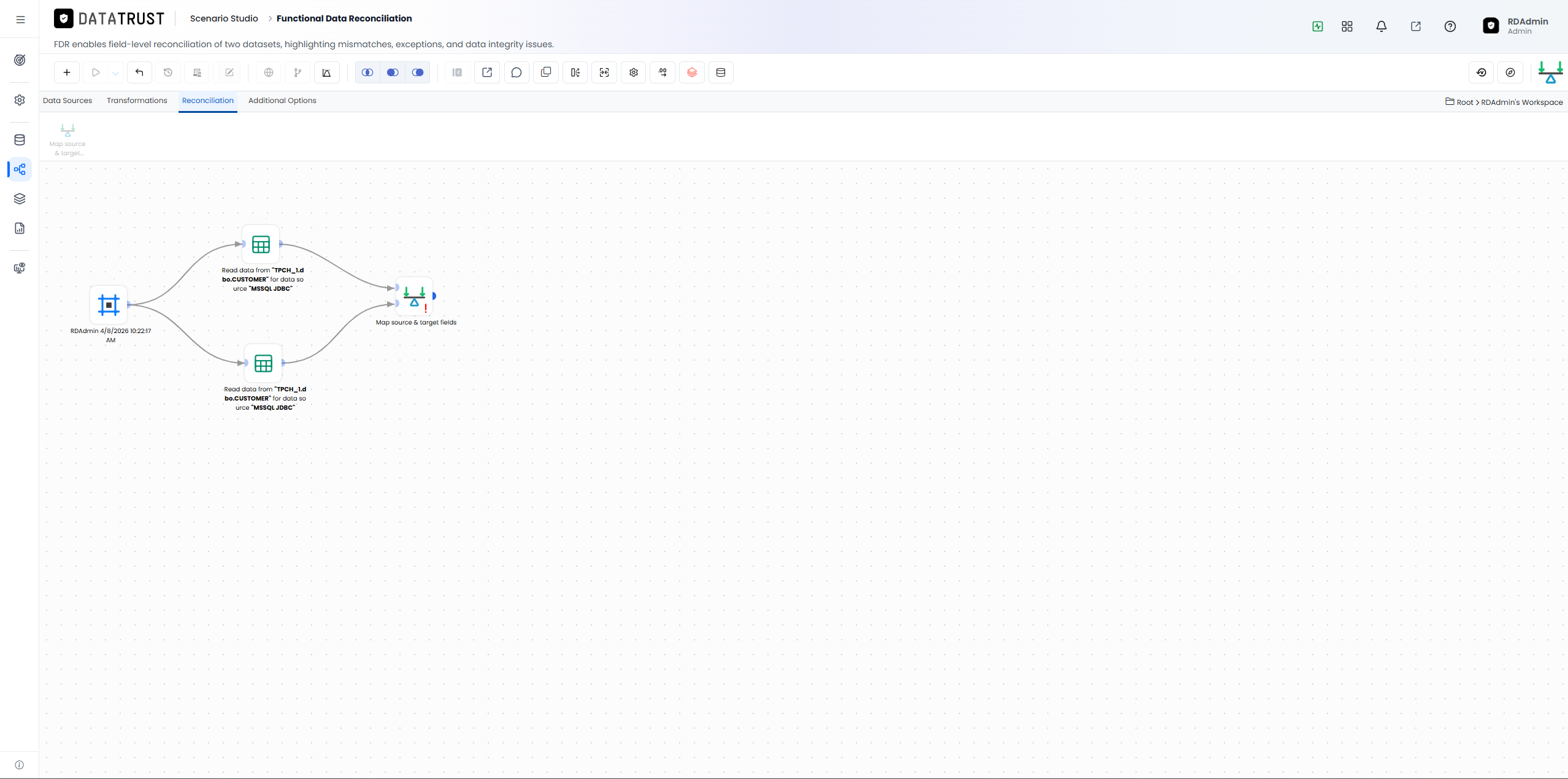The height and width of the screenshot is (779, 1568).
Task: Expand the run button dropdown arrow
Action: pos(115,72)
